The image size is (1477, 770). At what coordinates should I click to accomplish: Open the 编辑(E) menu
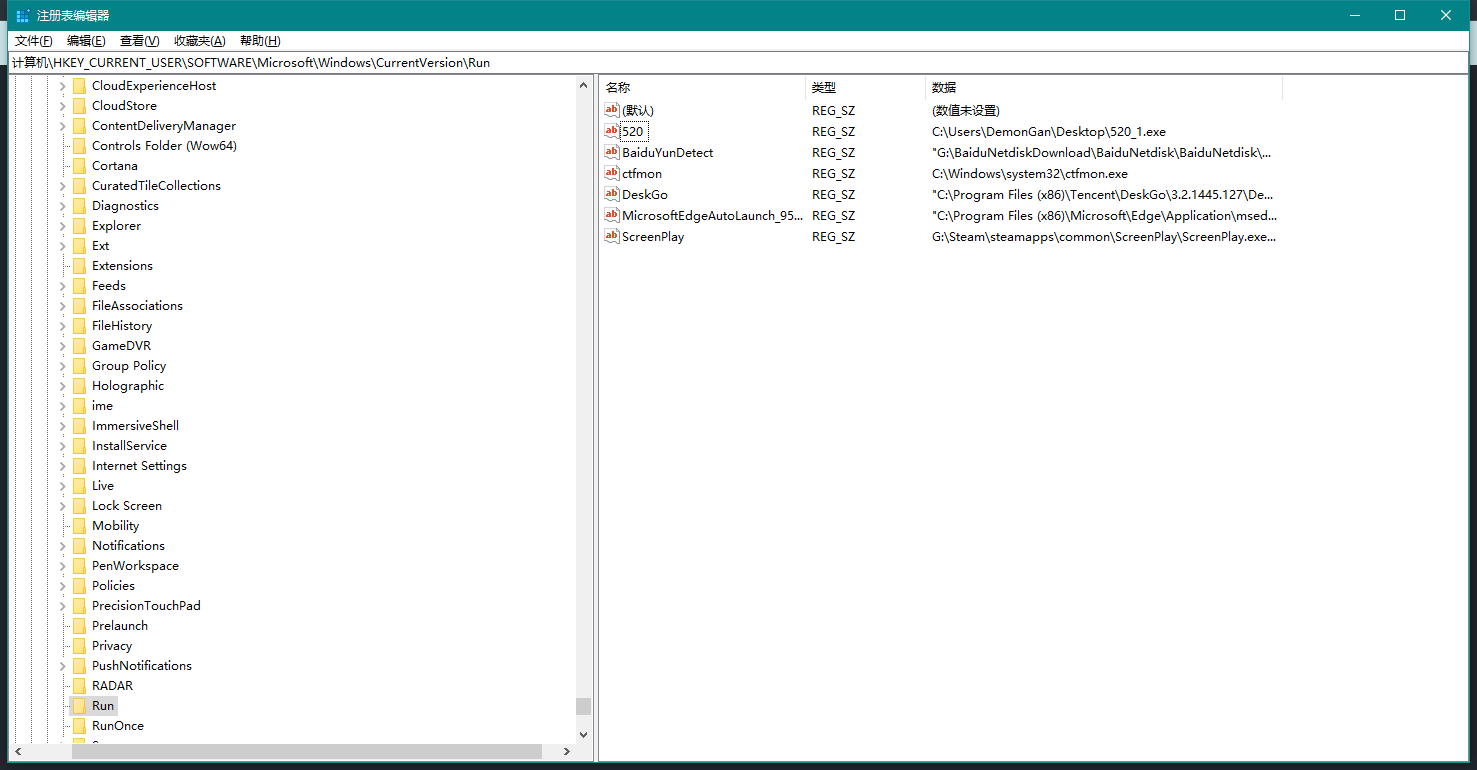pos(86,41)
